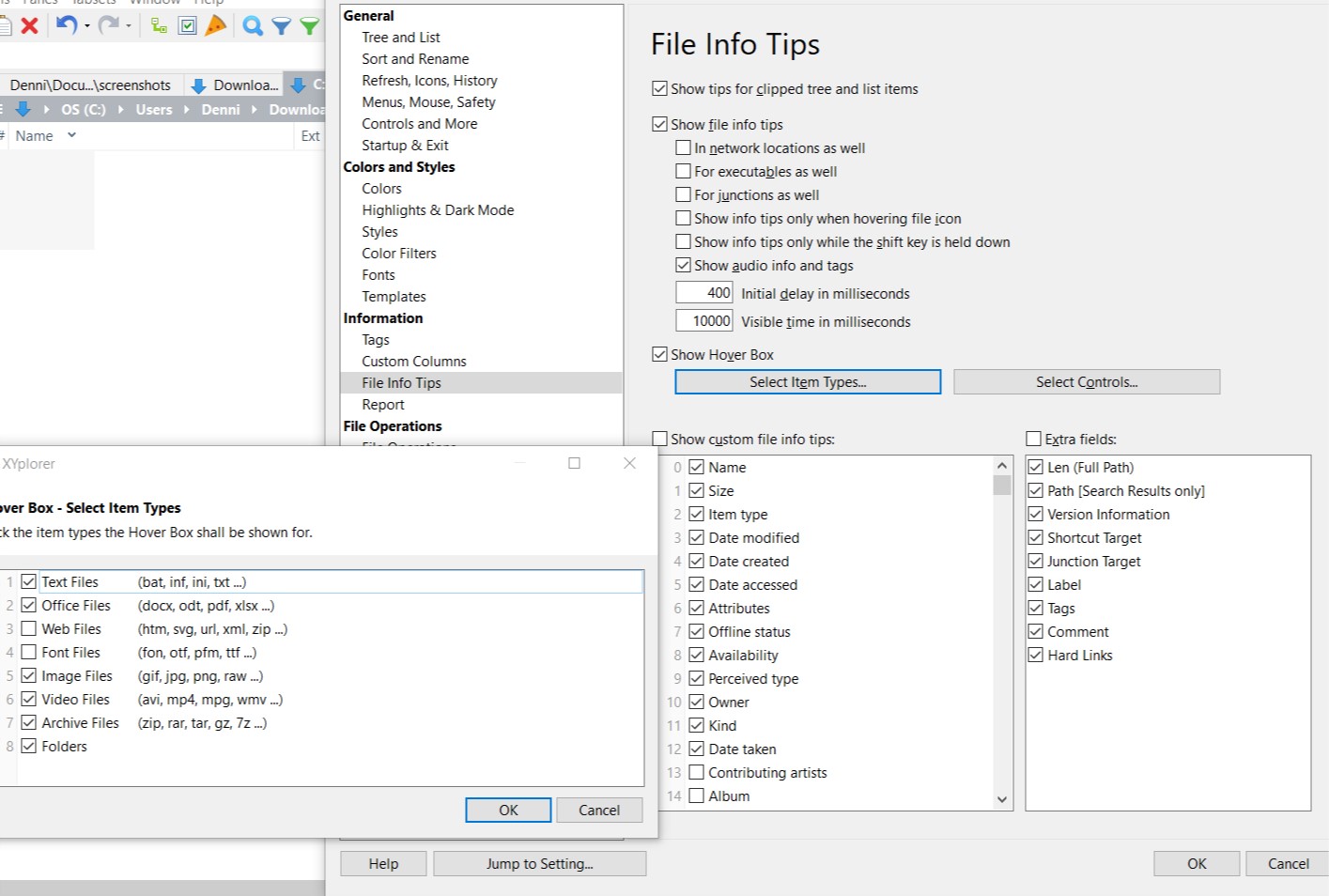This screenshot has width=1329, height=896.
Task: Click the initial delay milliseconds field
Action: 703,292
